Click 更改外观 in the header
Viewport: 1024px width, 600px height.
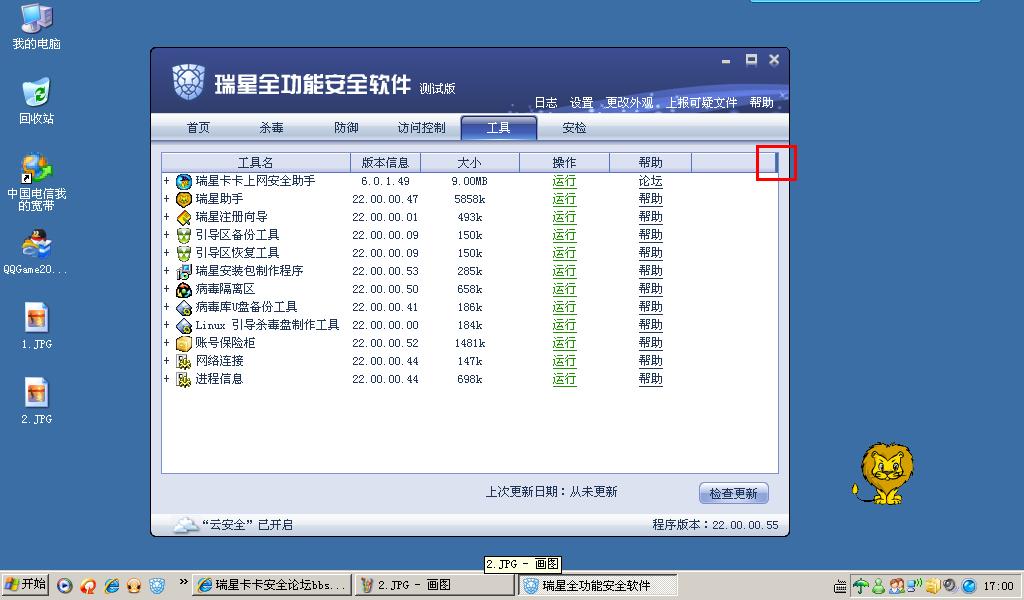[630, 103]
